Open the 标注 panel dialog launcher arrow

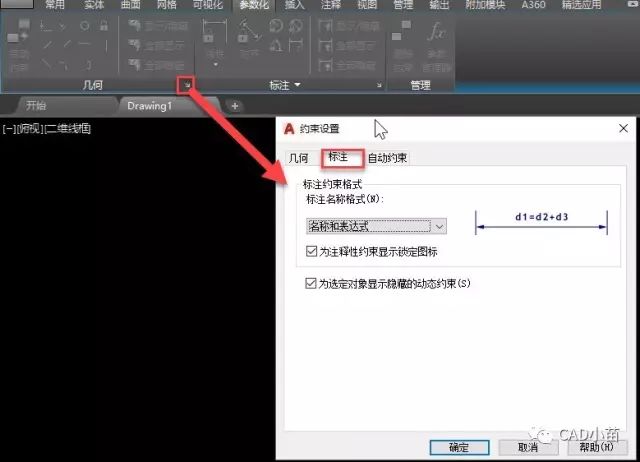[378, 86]
